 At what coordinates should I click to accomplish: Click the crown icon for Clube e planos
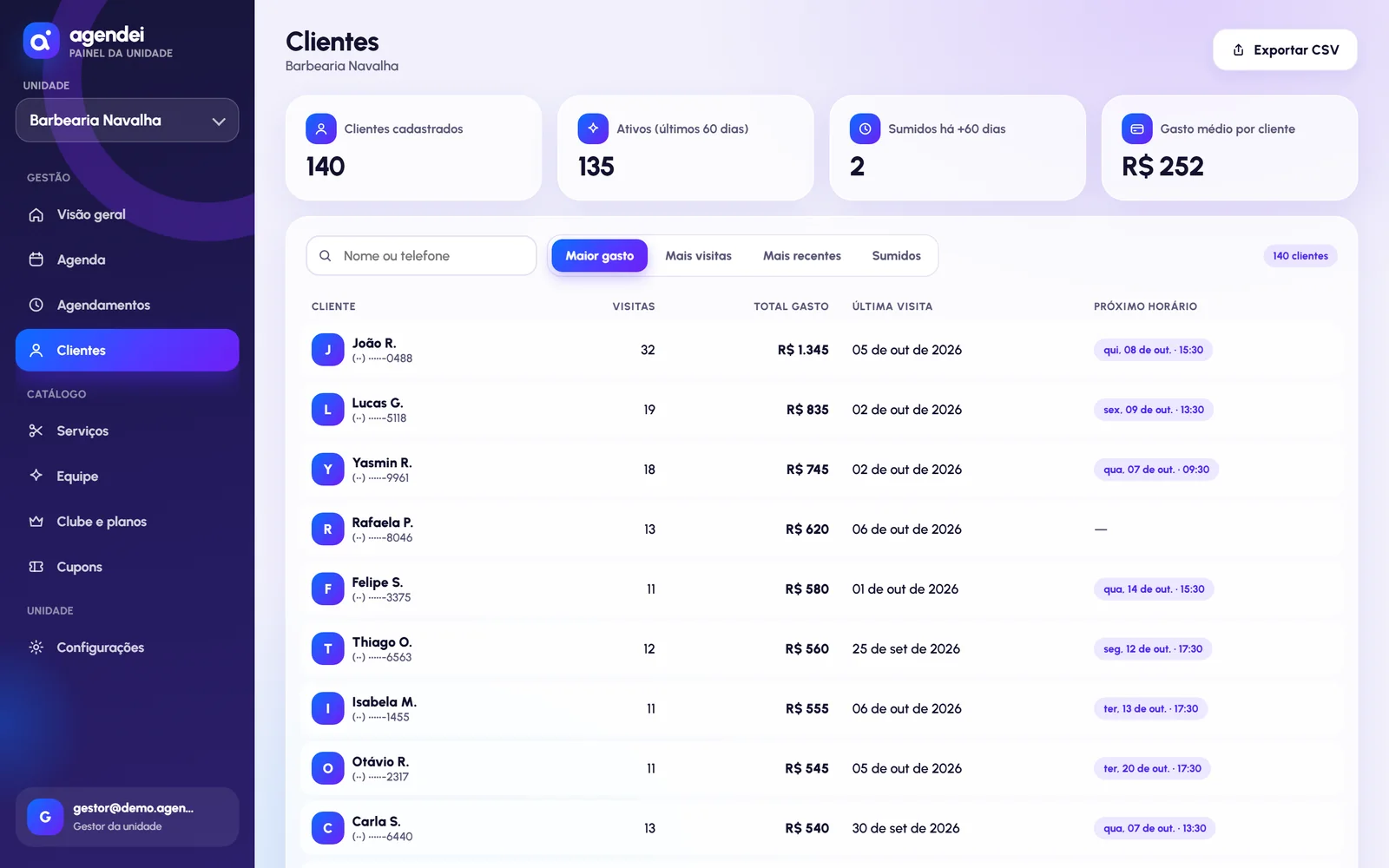click(36, 522)
